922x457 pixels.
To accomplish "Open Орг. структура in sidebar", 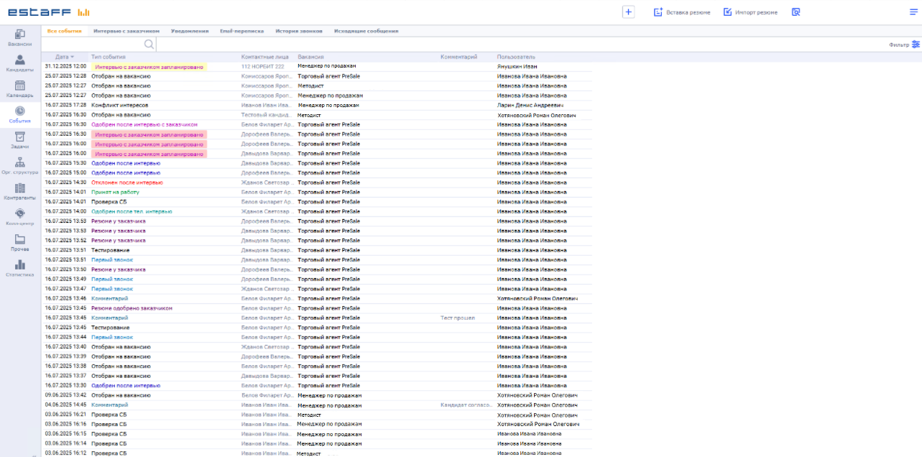I will point(20,166).
